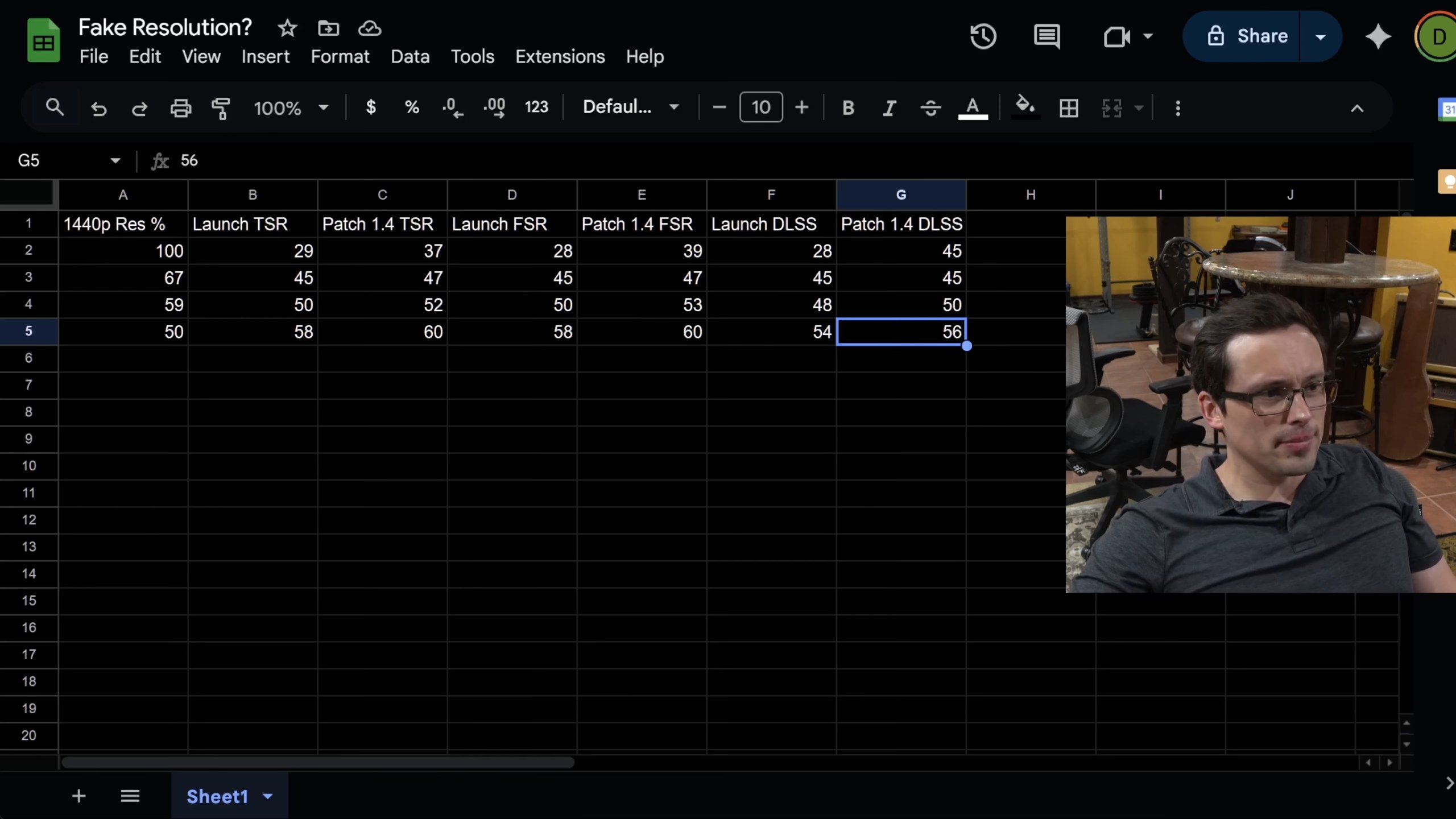Click the font size input field
Screen dimensions: 1456x819
point(760,107)
